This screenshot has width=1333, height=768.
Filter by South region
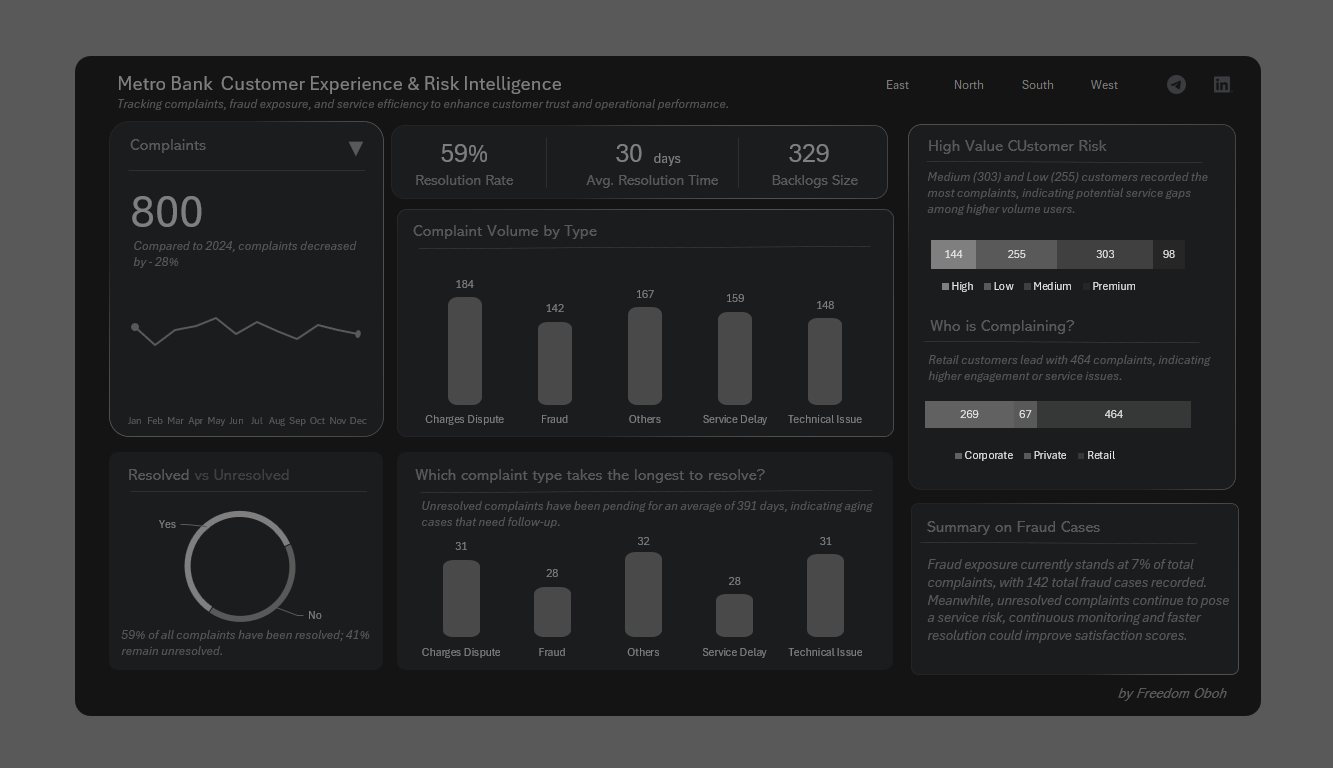[x=1037, y=85]
